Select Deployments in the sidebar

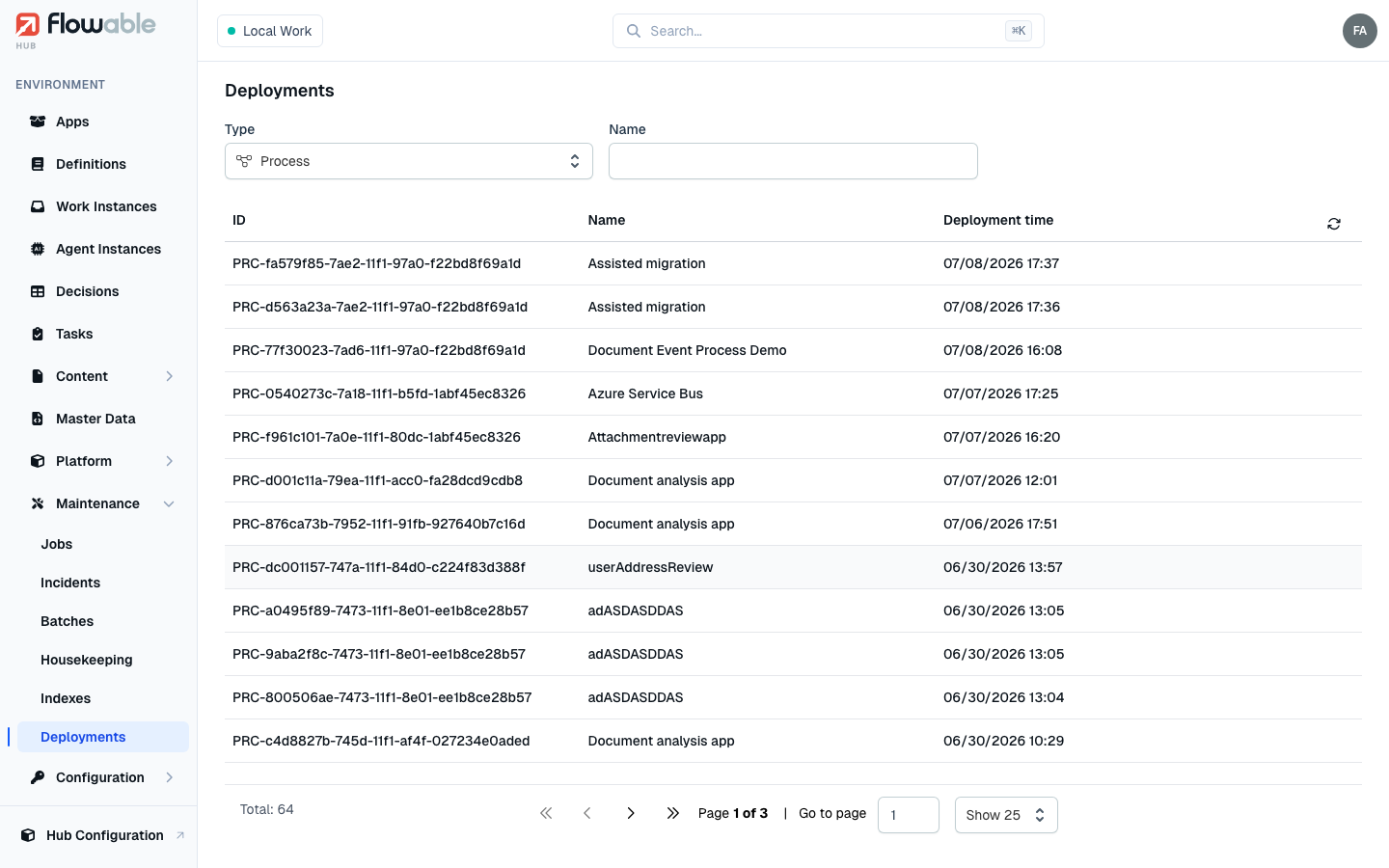pyautogui.click(x=103, y=737)
